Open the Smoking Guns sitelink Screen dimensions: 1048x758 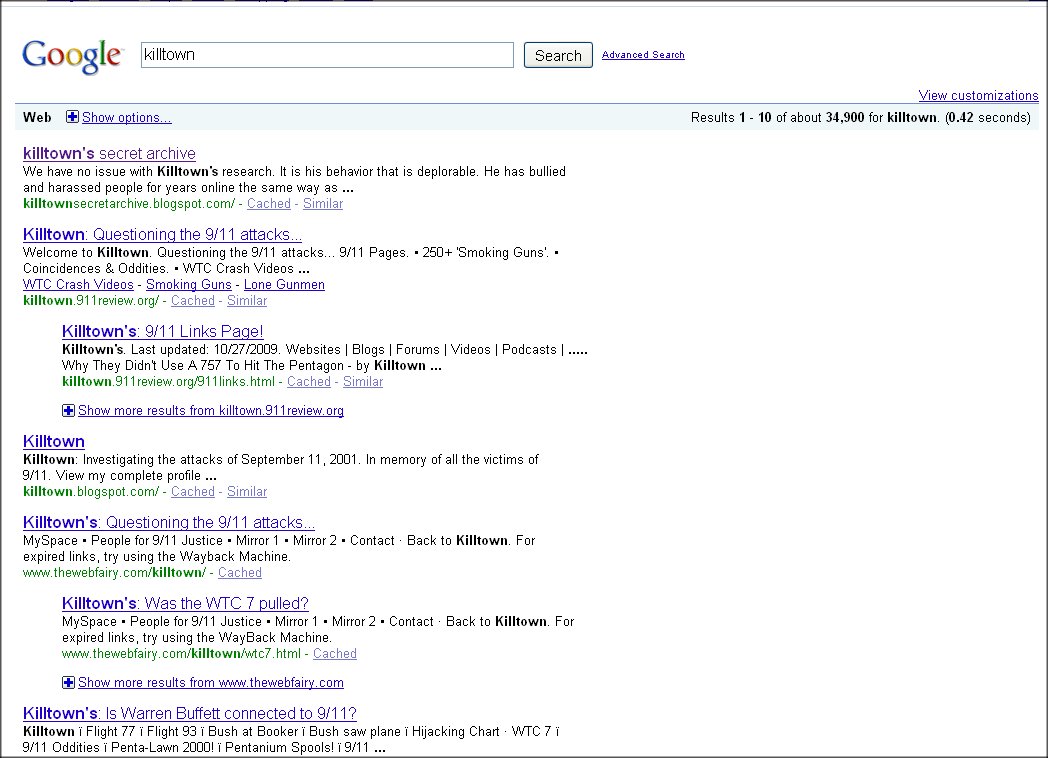point(188,285)
